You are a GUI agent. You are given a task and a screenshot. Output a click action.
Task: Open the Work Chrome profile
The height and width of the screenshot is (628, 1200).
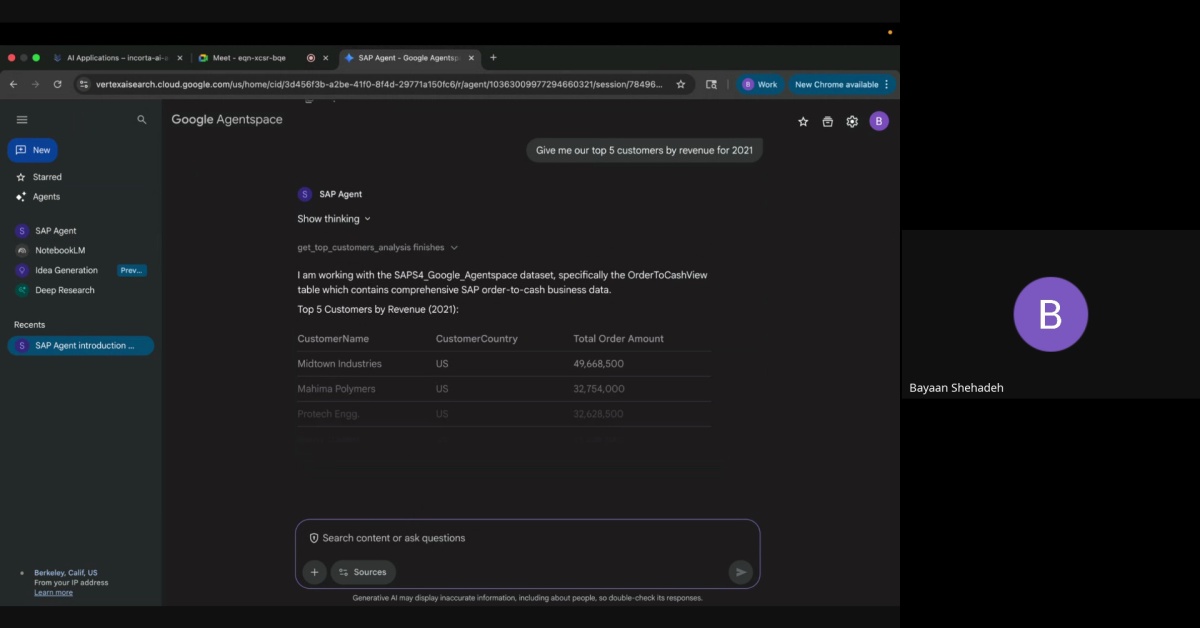pos(760,85)
